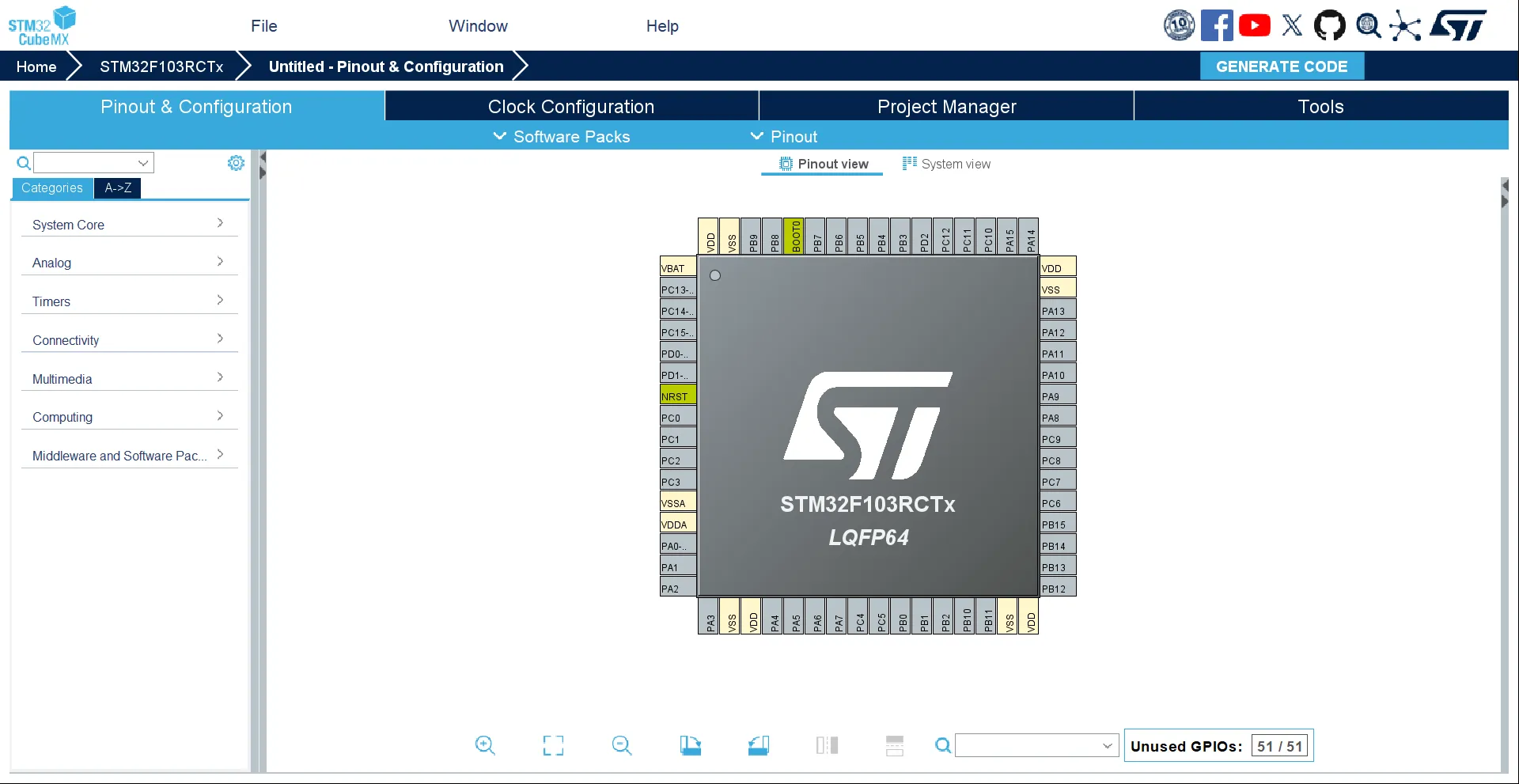Open the pin search dropdown near Unused GPIOs
This screenshot has height=784, width=1519.
[x=1107, y=744]
